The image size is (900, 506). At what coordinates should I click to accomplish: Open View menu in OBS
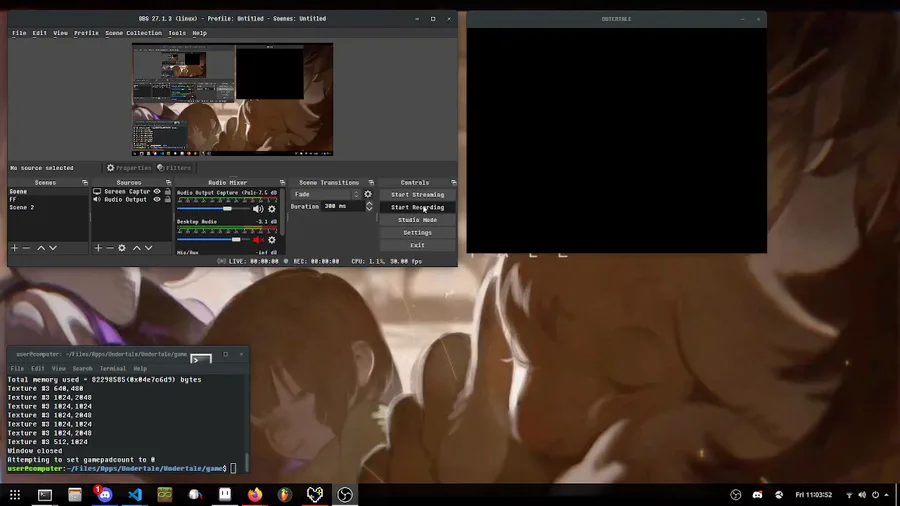click(60, 33)
